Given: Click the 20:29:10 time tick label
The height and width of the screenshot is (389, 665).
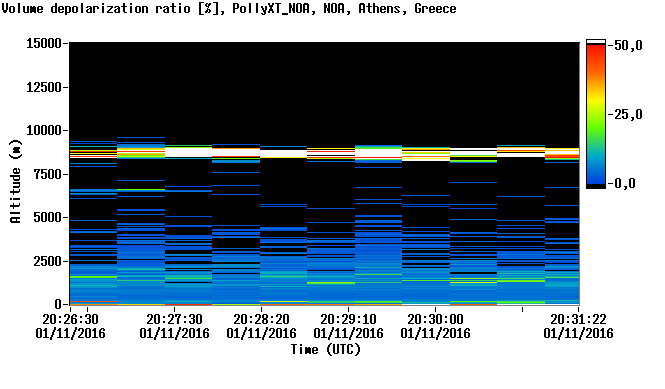Looking at the screenshot, I should pyautogui.click(x=348, y=326).
